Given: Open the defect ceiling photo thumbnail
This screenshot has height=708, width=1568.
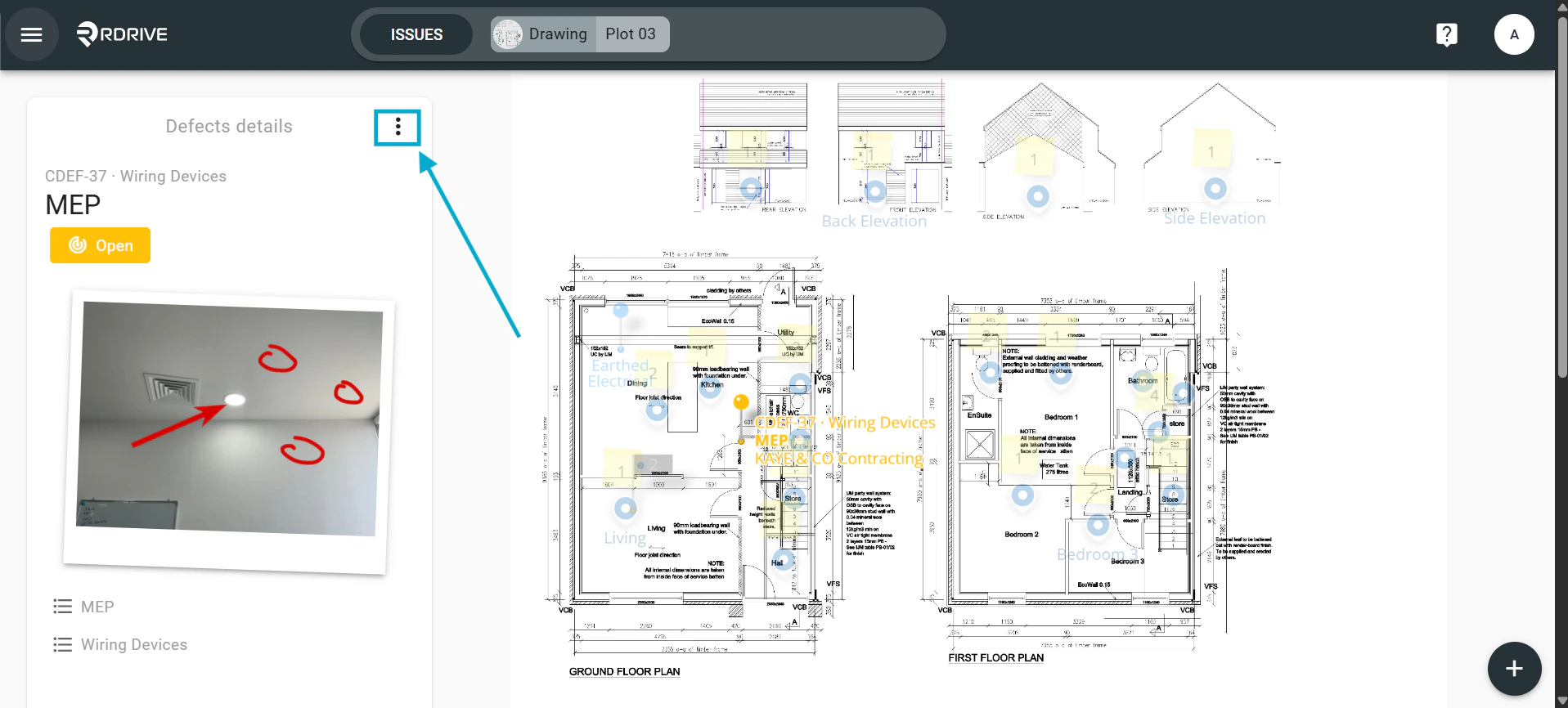Looking at the screenshot, I should (x=229, y=431).
